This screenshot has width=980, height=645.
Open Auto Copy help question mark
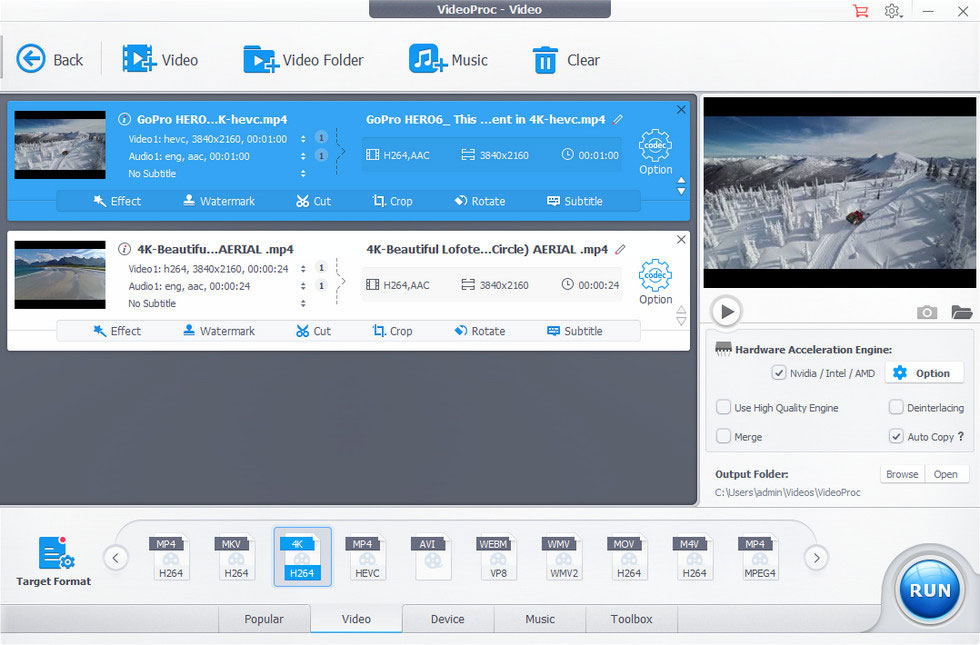(x=961, y=436)
